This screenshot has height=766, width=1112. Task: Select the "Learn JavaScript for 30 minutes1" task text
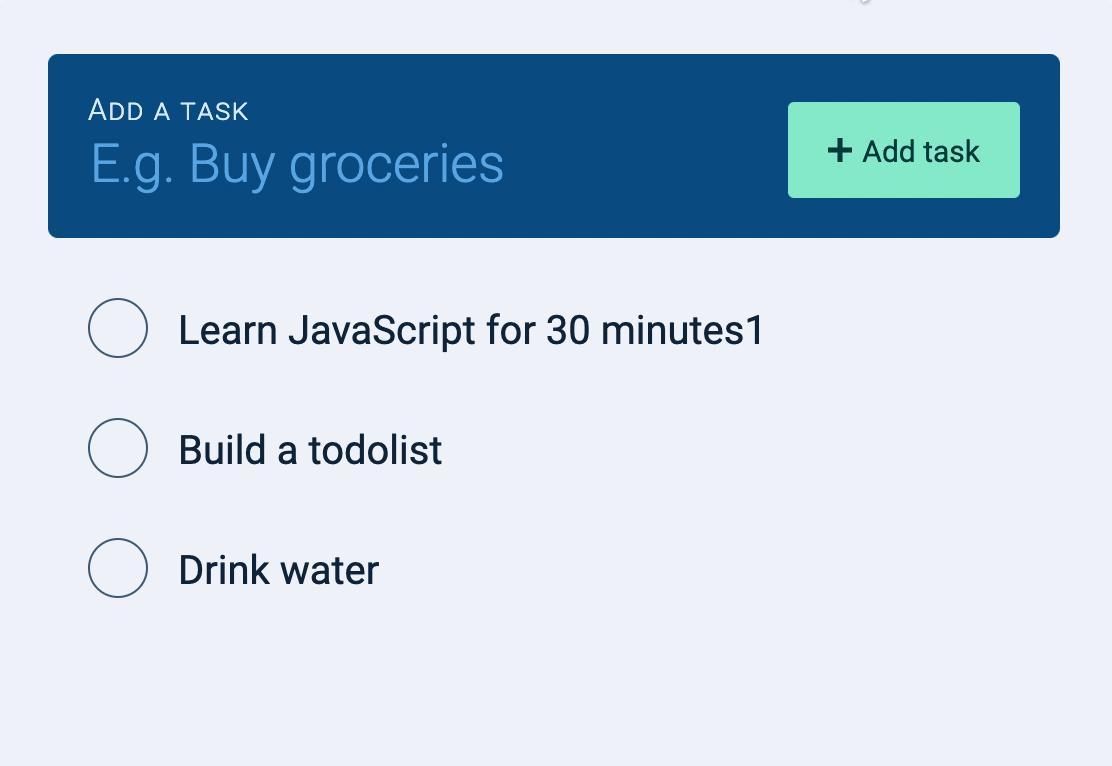470,330
